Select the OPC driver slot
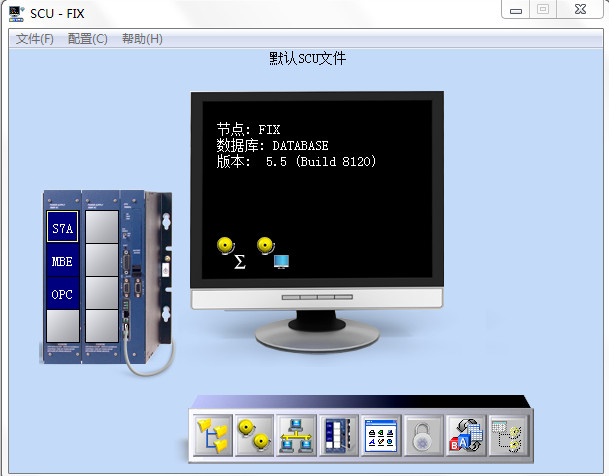Image resolution: width=609 pixels, height=476 pixels. pos(62,295)
